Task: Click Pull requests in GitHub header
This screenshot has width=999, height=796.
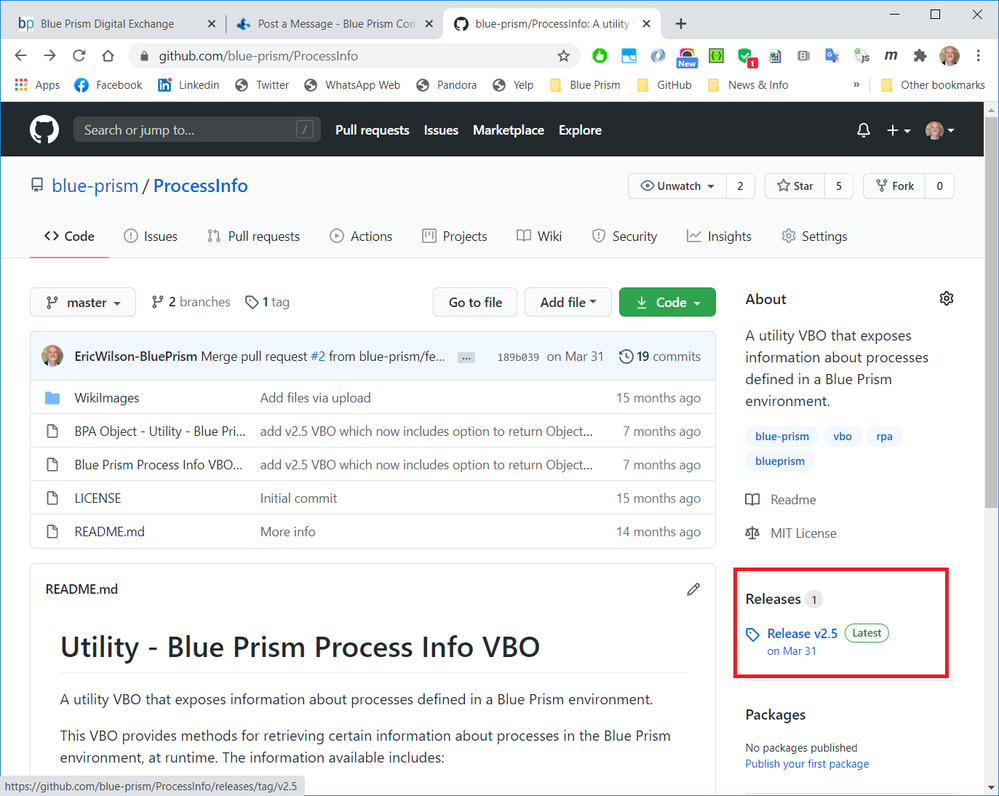Action: (373, 130)
